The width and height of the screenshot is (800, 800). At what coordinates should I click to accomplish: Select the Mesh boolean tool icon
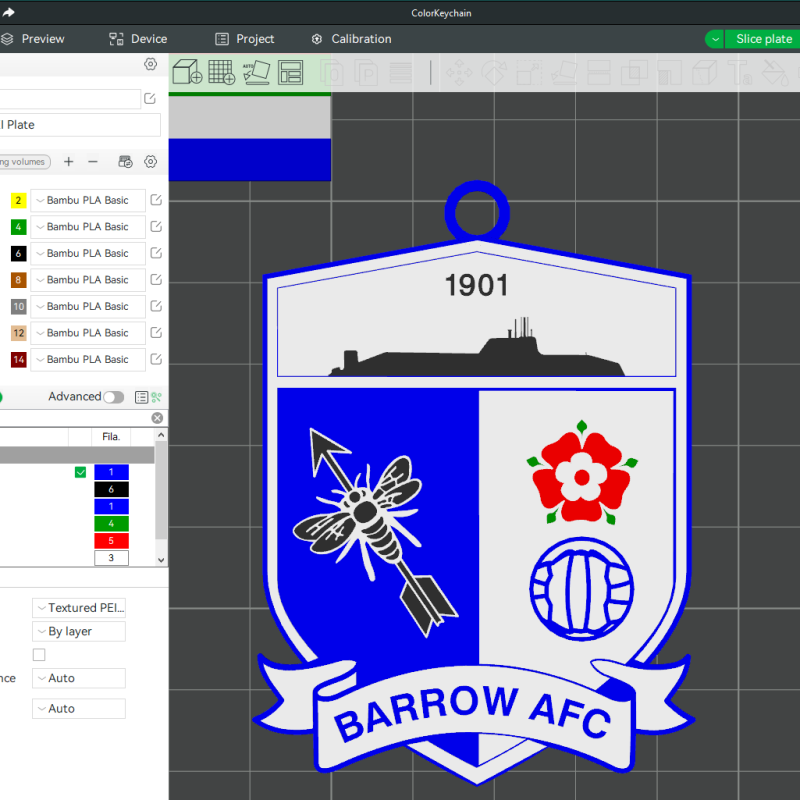click(x=634, y=72)
